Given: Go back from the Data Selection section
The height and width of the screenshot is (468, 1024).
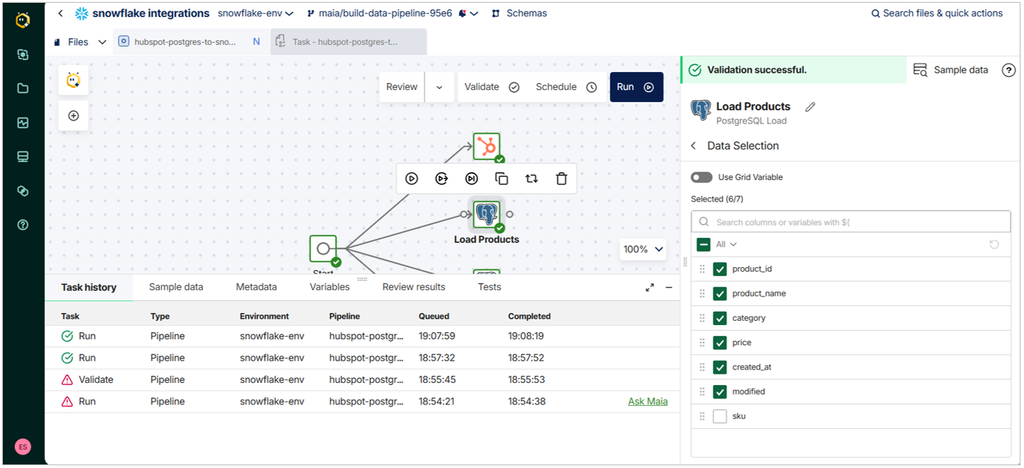Looking at the screenshot, I should [694, 146].
